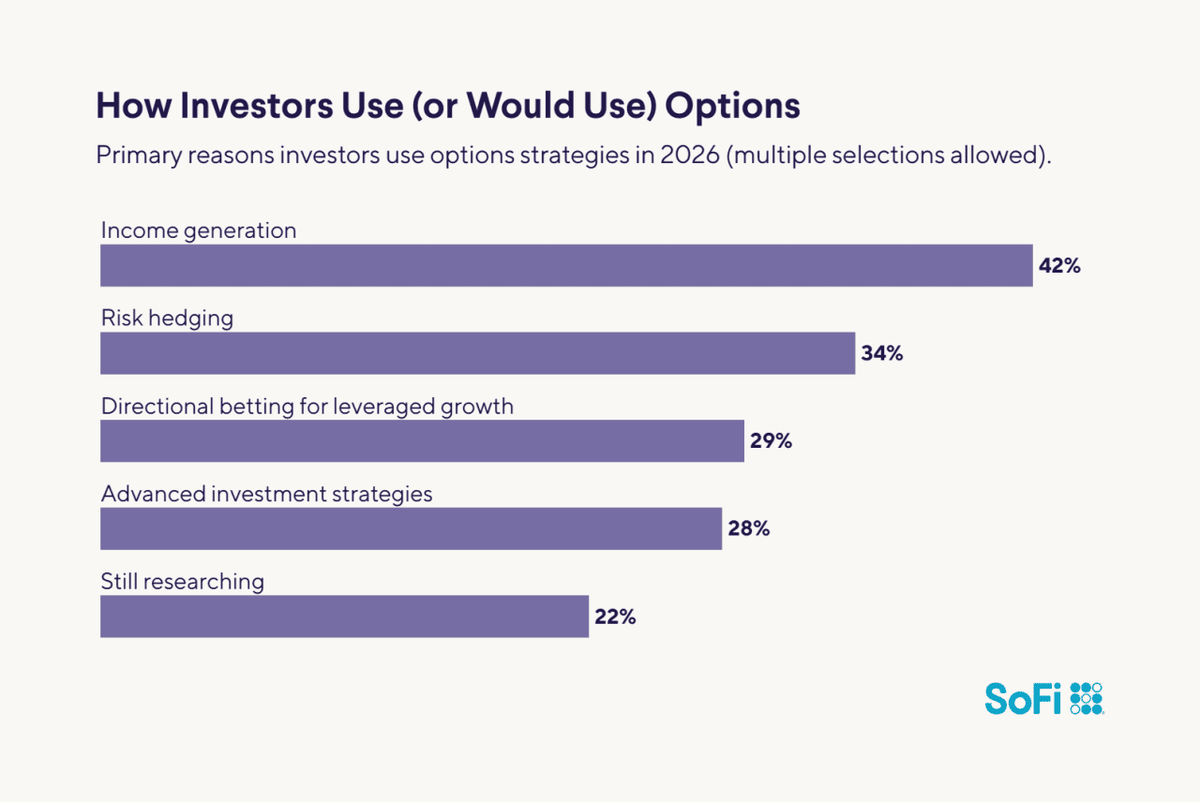Select 'Directional betting for leveraged growth' label
This screenshot has height=802, width=1200.
pyautogui.click(x=307, y=406)
